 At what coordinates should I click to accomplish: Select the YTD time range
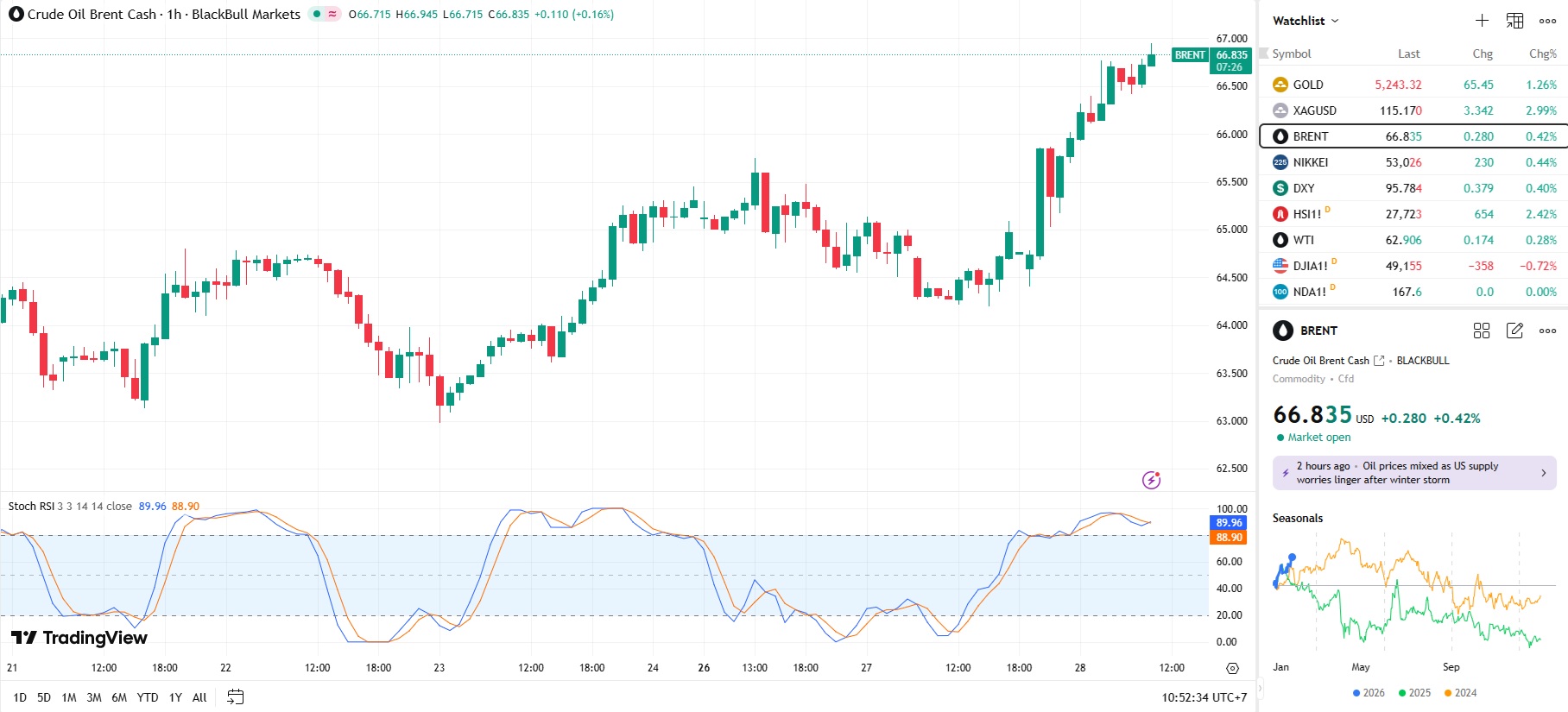click(148, 697)
